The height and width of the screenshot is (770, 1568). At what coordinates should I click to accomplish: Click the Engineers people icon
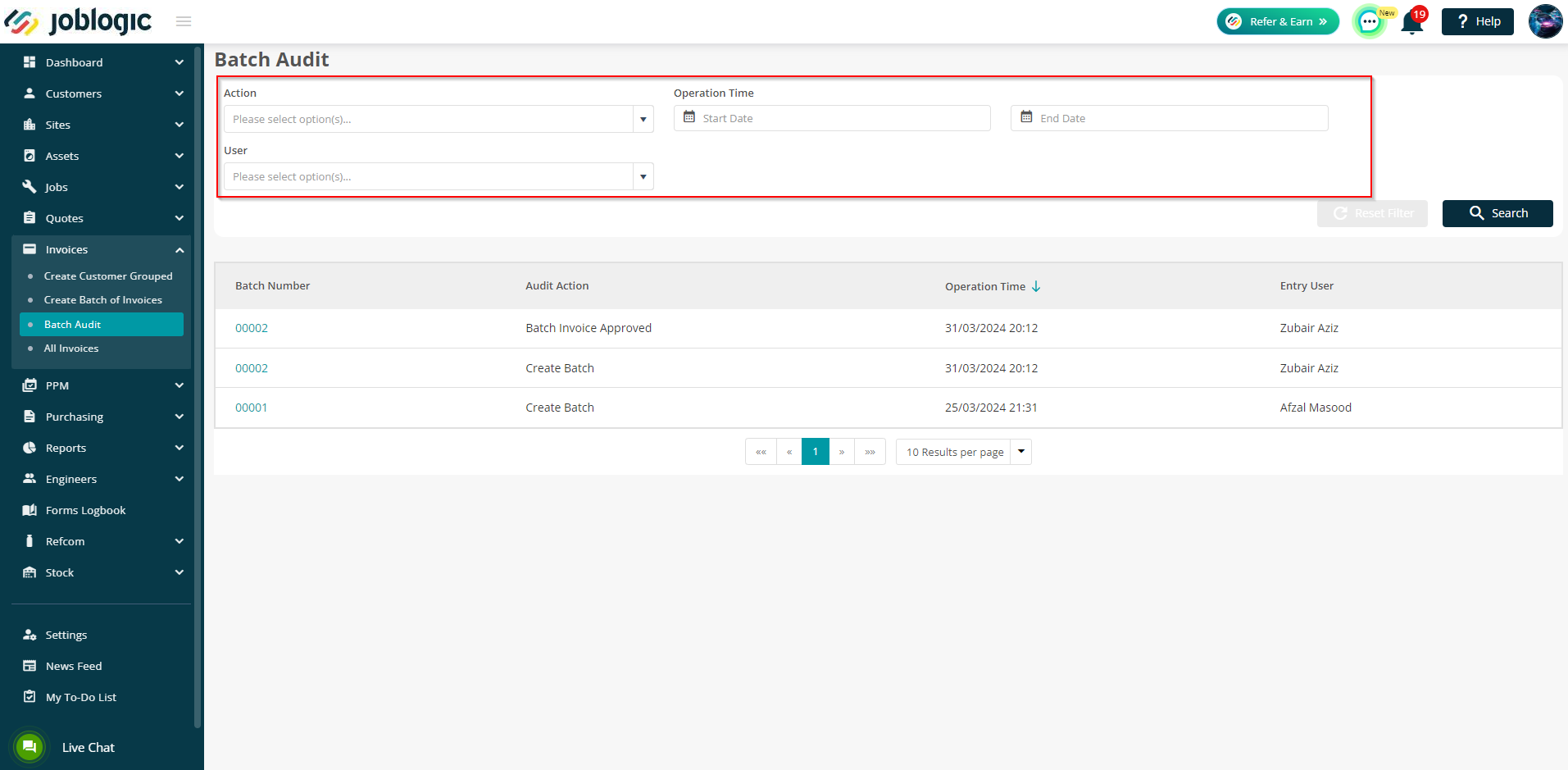point(30,479)
